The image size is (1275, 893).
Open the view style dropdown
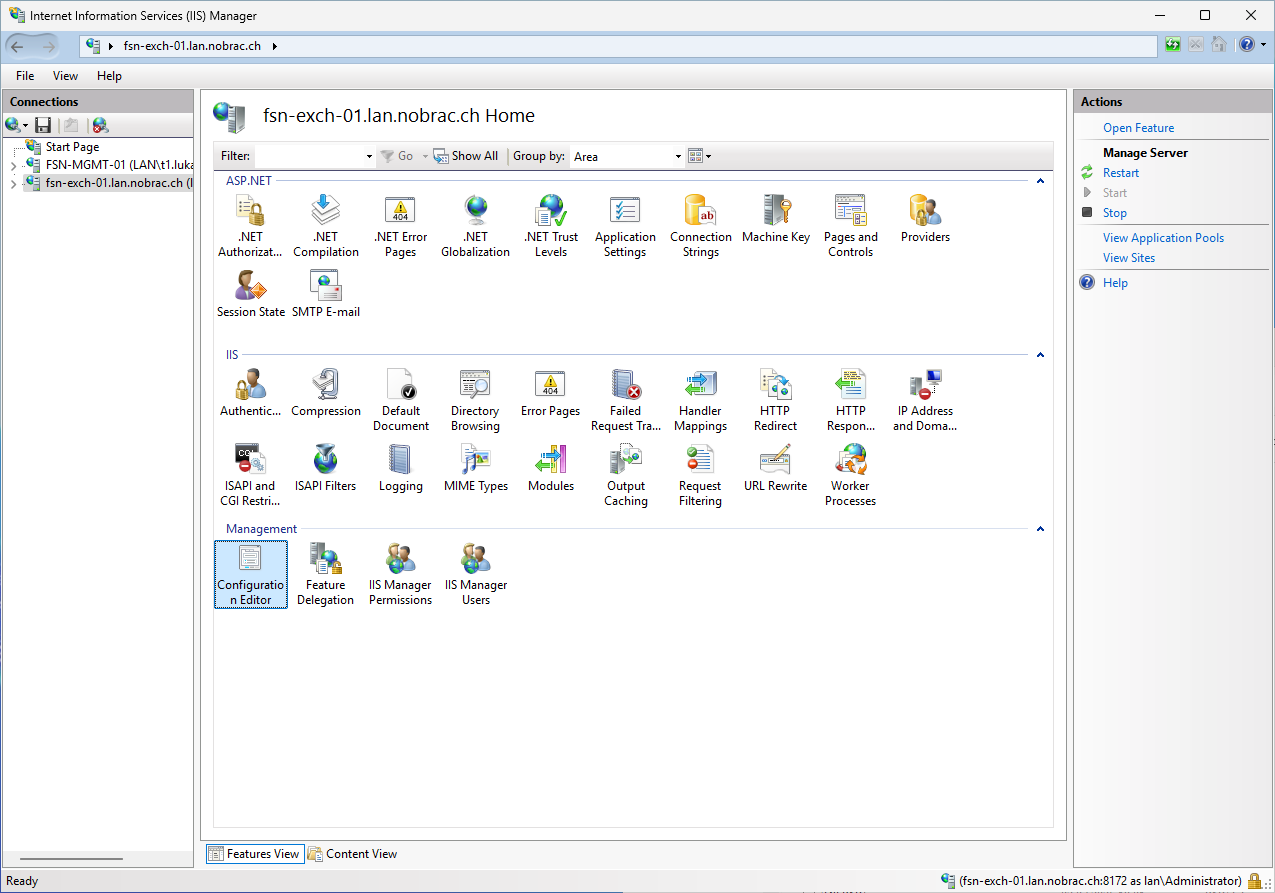[x=699, y=156]
